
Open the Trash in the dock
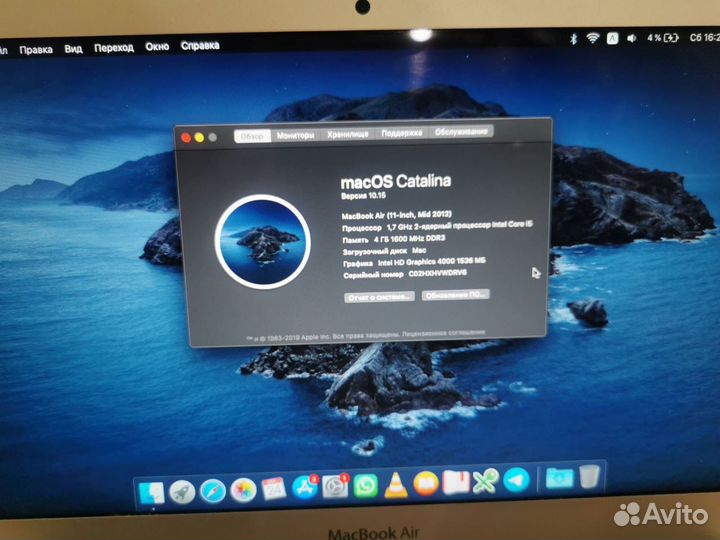click(589, 476)
